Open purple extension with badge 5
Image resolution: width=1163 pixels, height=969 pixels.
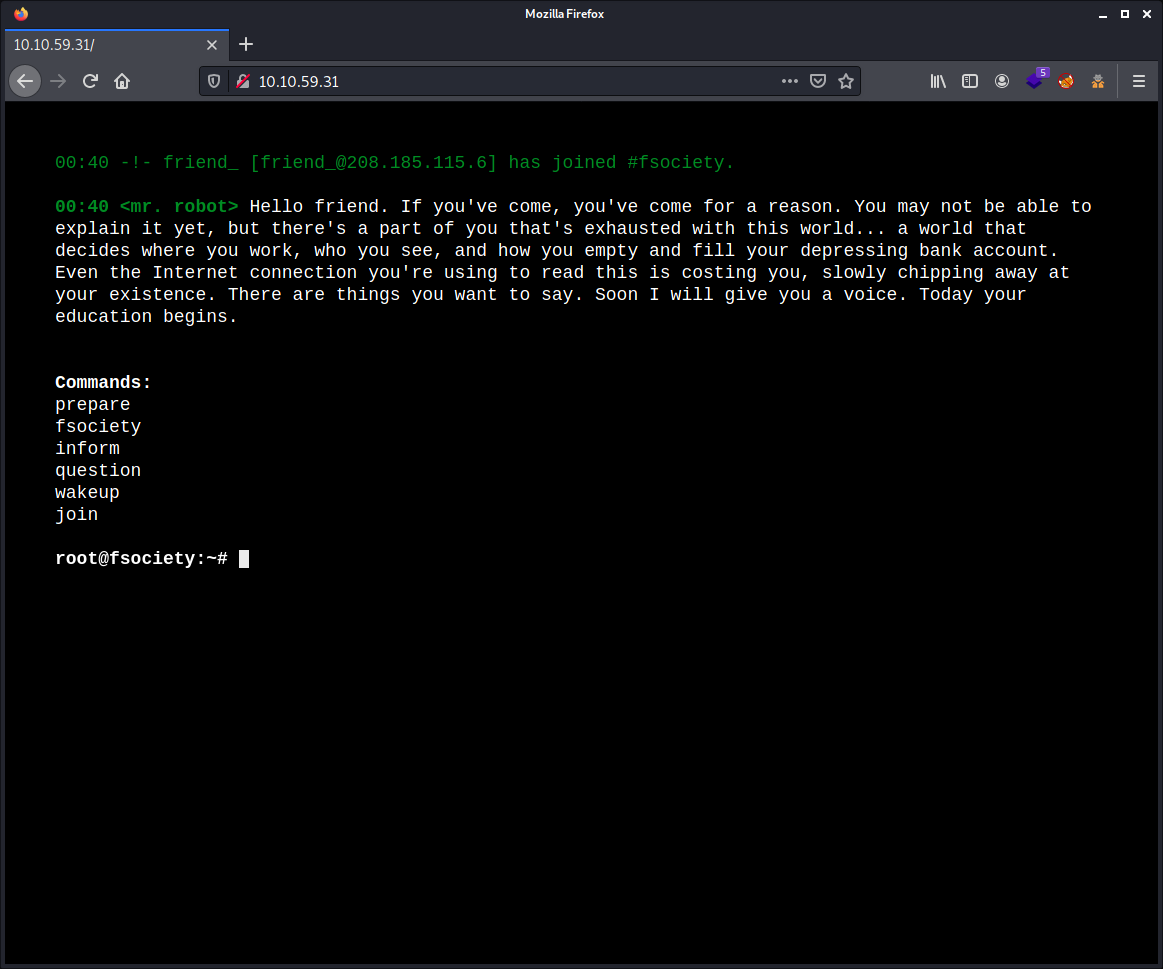click(x=1035, y=80)
